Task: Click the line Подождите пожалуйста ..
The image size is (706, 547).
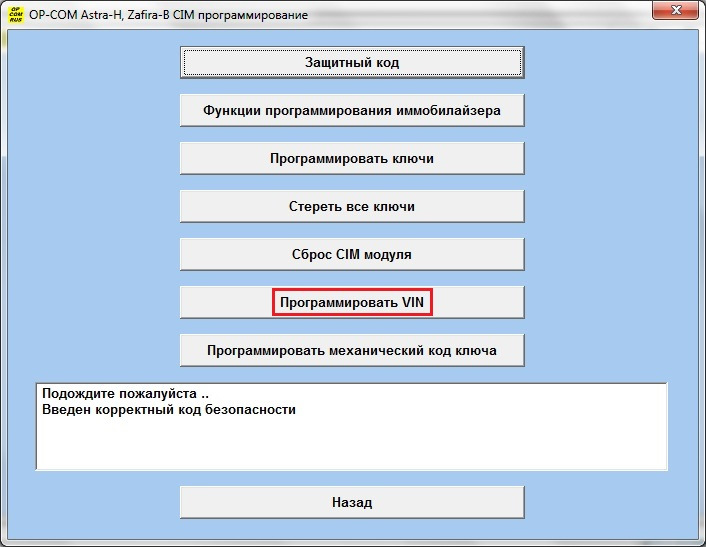Action: pyautogui.click(x=126, y=393)
